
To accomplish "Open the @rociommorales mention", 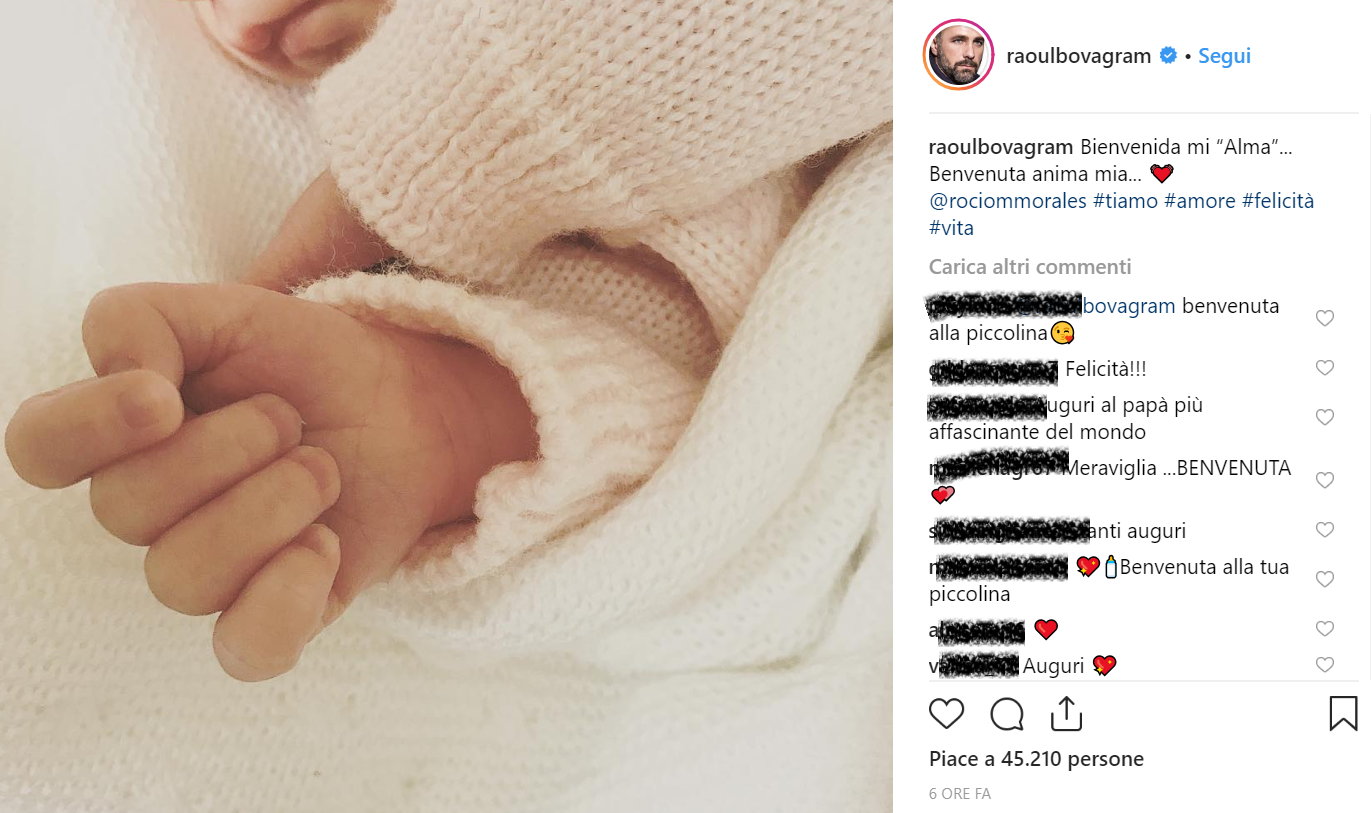I will (x=1008, y=201).
